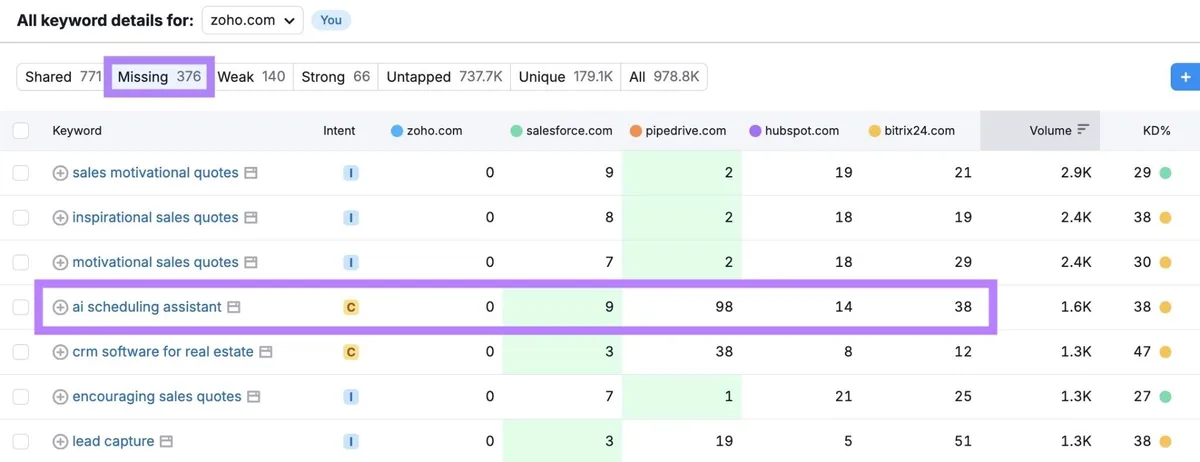This screenshot has width=1200, height=462.
Task: Click the Intent column header
Action: [339, 130]
